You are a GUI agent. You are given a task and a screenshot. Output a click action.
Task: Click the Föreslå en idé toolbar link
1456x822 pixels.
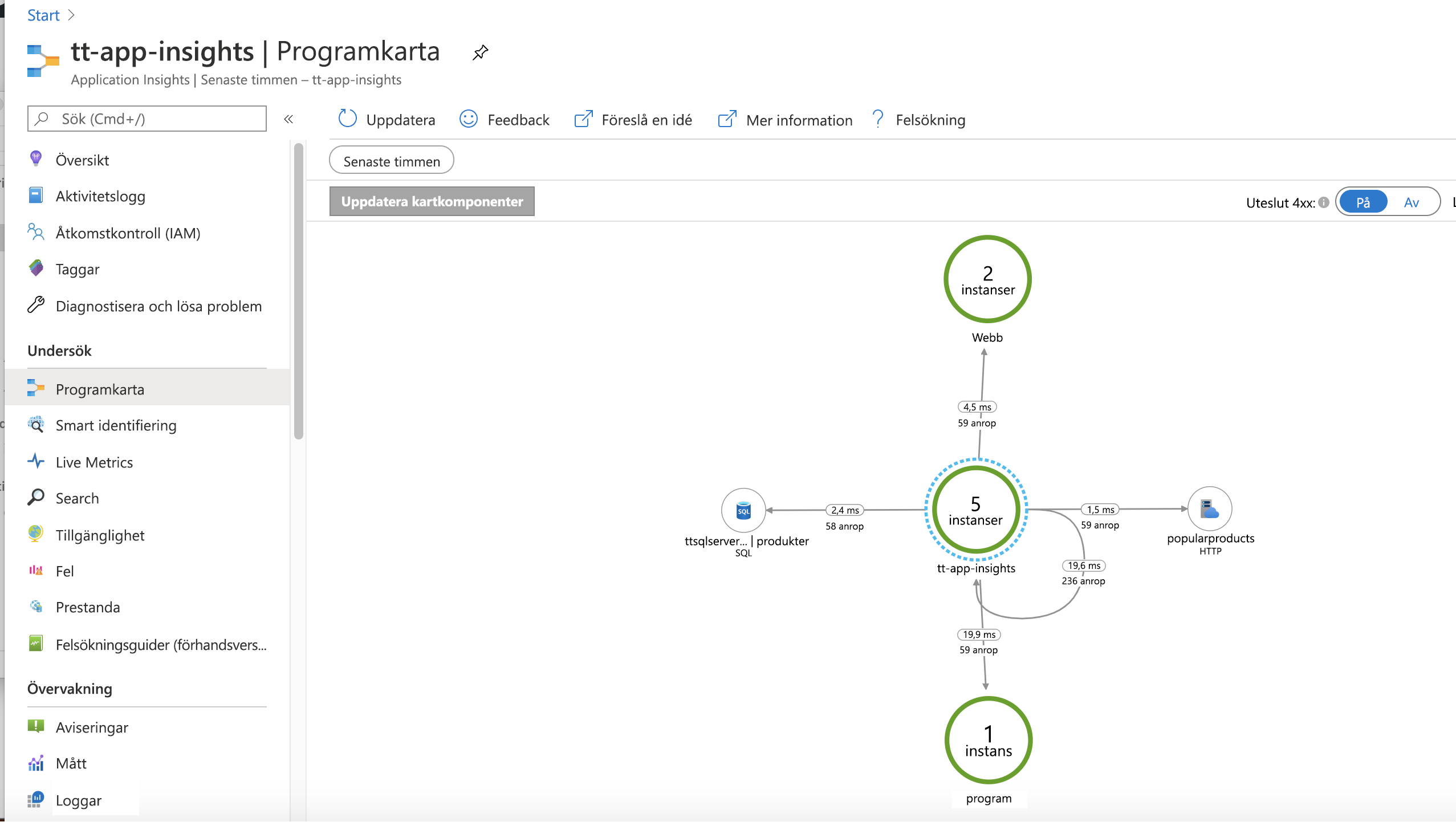tap(646, 120)
